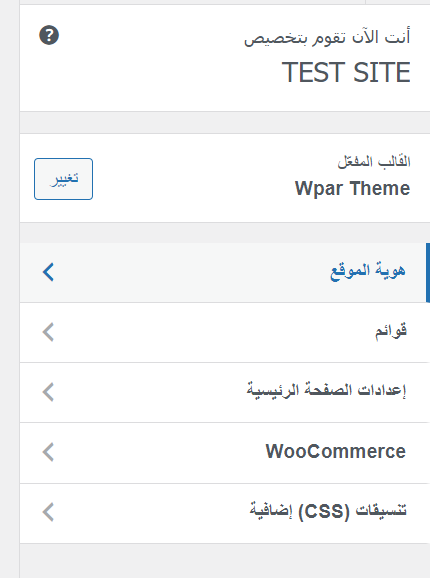The width and height of the screenshot is (430, 578).
Task: Open the WooCommerce customizer section
Action: tap(225, 453)
